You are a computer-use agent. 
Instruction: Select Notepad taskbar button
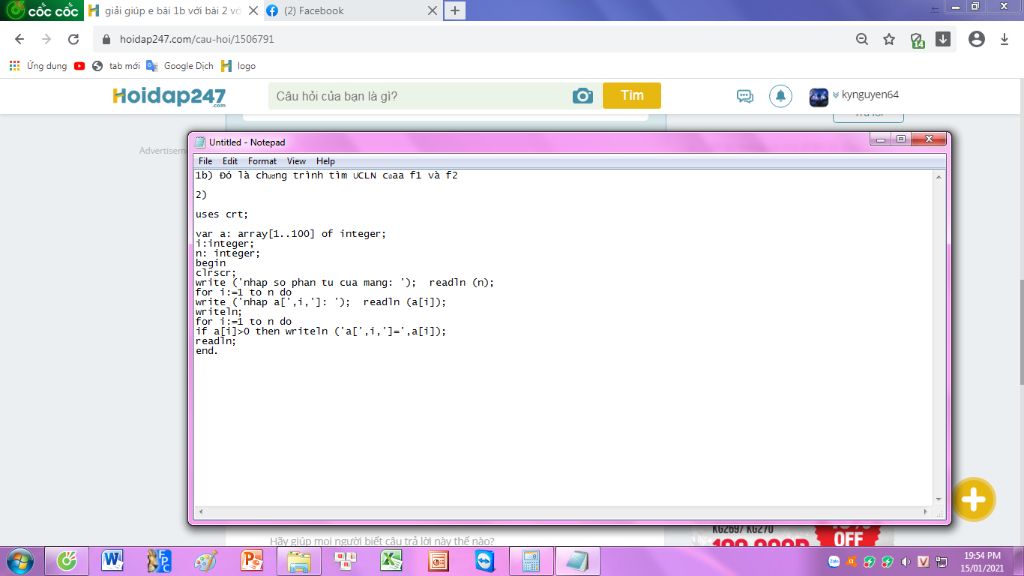(577, 562)
